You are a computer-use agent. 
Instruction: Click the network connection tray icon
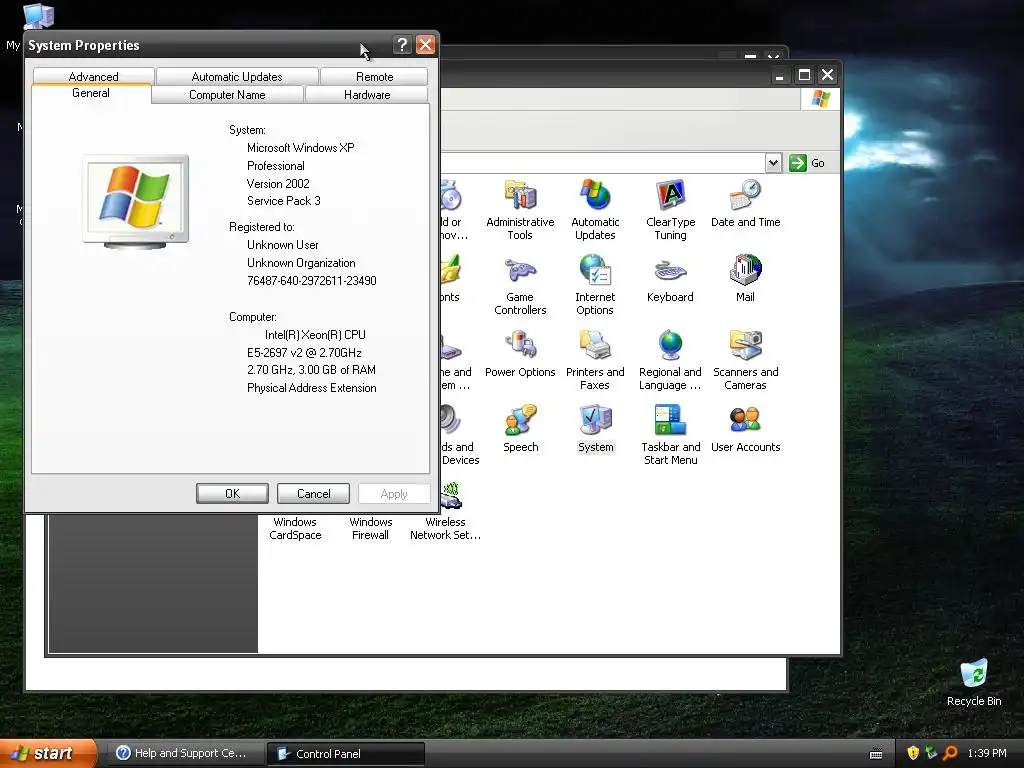[x=931, y=753]
